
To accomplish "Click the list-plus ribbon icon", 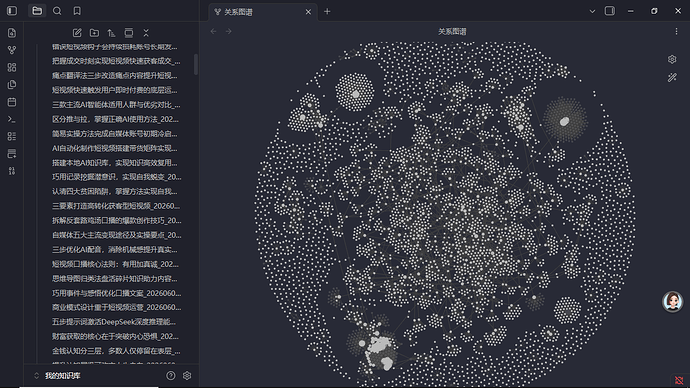I will (12, 154).
